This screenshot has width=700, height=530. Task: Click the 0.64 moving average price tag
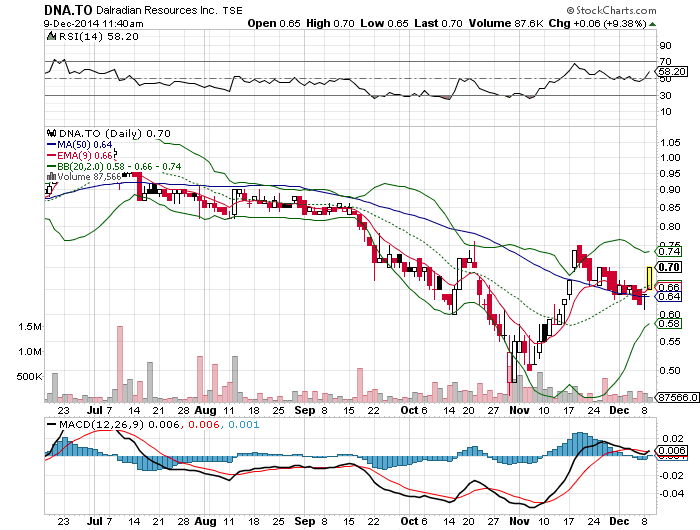click(x=670, y=296)
